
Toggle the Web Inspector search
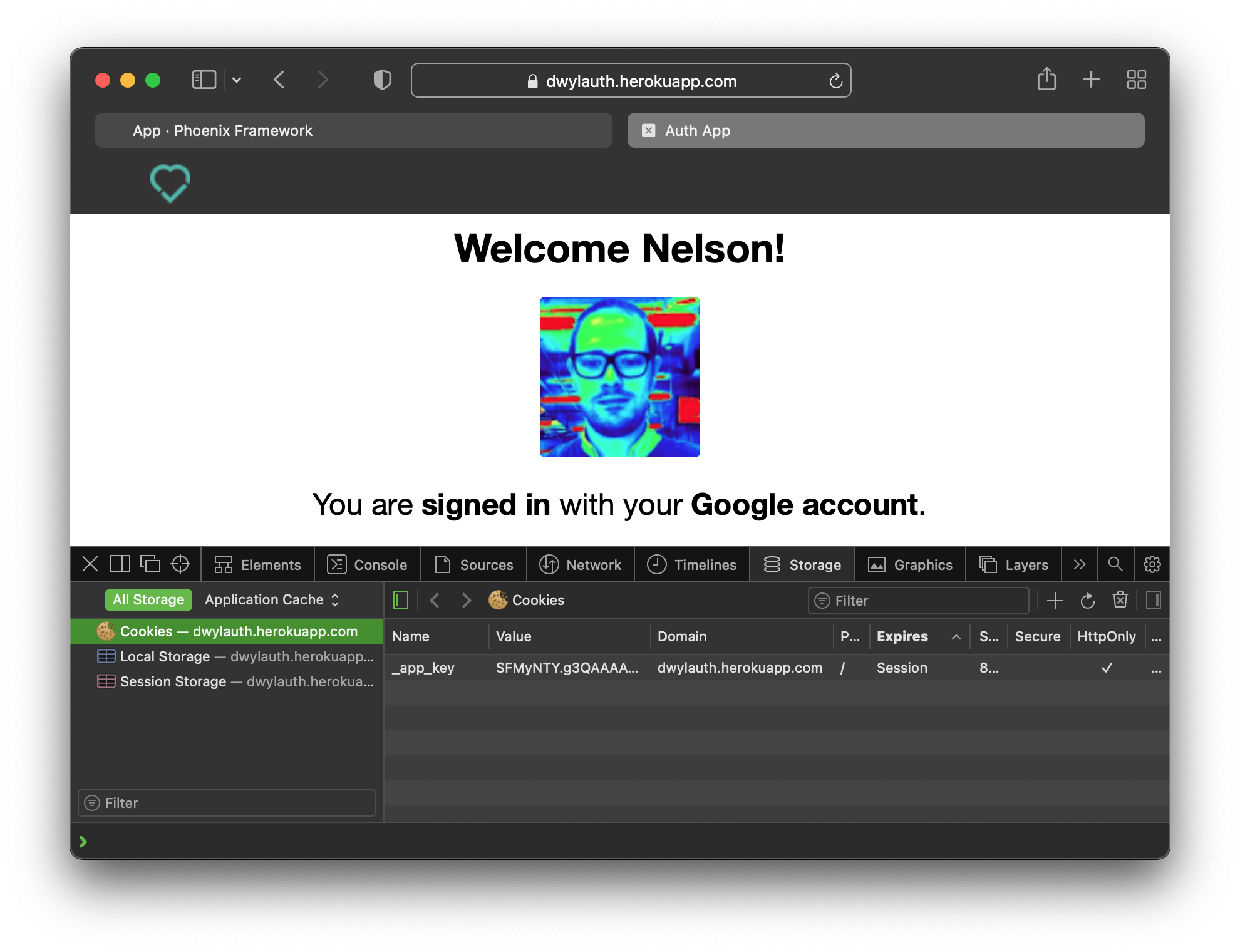[x=1115, y=564]
